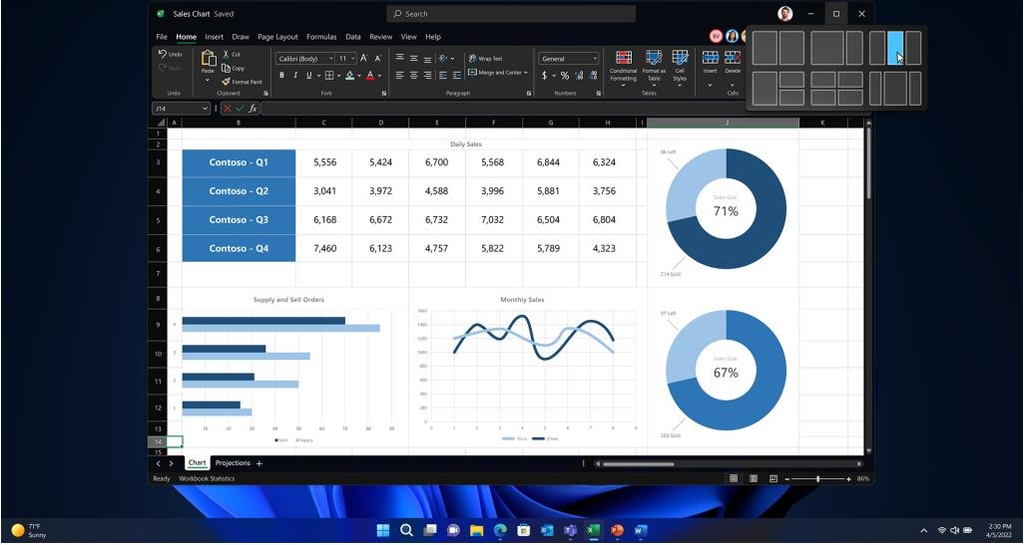Click the Increase Indent icon
Viewport: 1024px width, 545px height.
tap(456, 75)
